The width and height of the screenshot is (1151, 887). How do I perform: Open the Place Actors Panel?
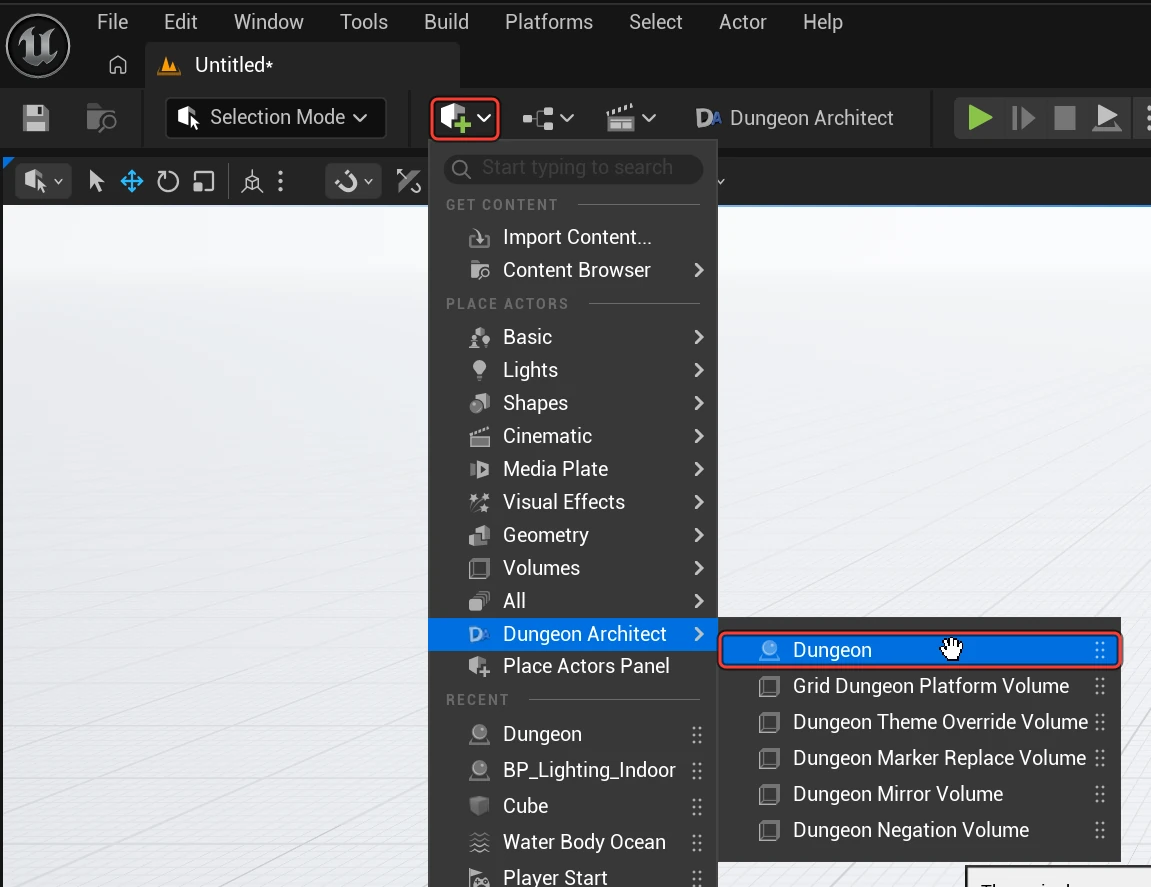tap(573, 666)
